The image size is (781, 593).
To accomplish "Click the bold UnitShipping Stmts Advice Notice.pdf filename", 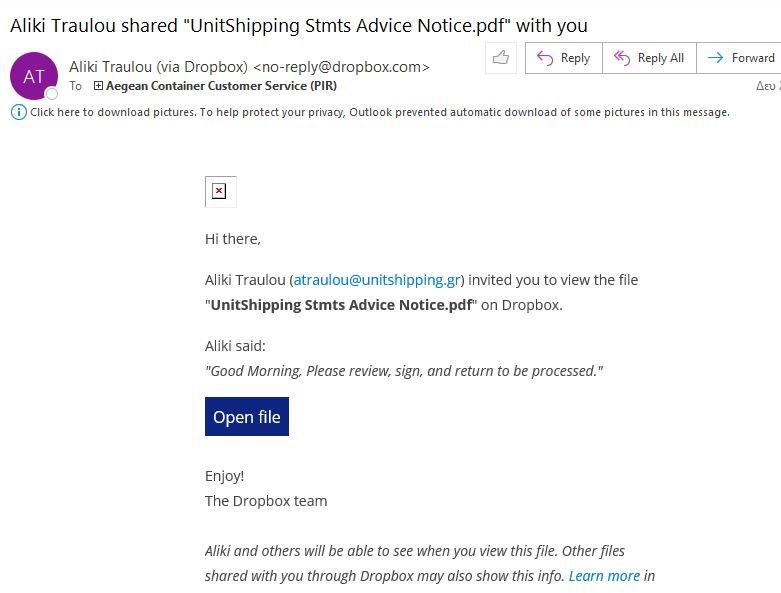I will click(341, 305).
